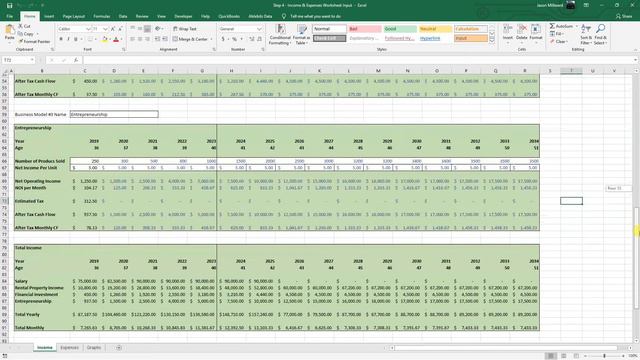Apply the Good cell style
This screenshot has width=640, height=360.
click(400, 29)
